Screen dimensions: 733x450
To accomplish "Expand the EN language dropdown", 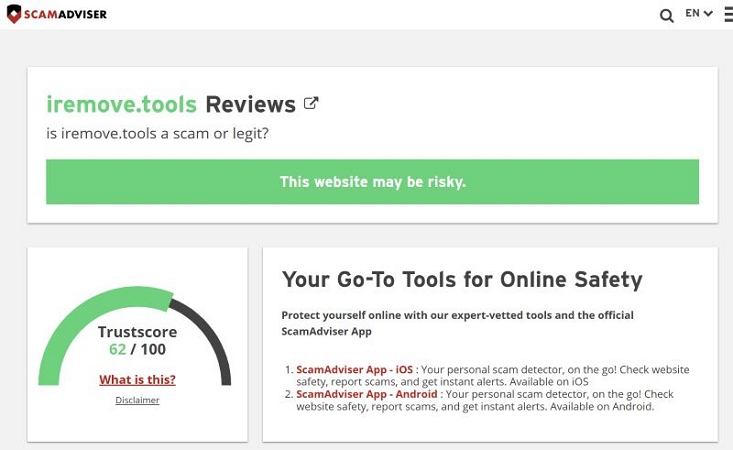I will pos(699,13).
